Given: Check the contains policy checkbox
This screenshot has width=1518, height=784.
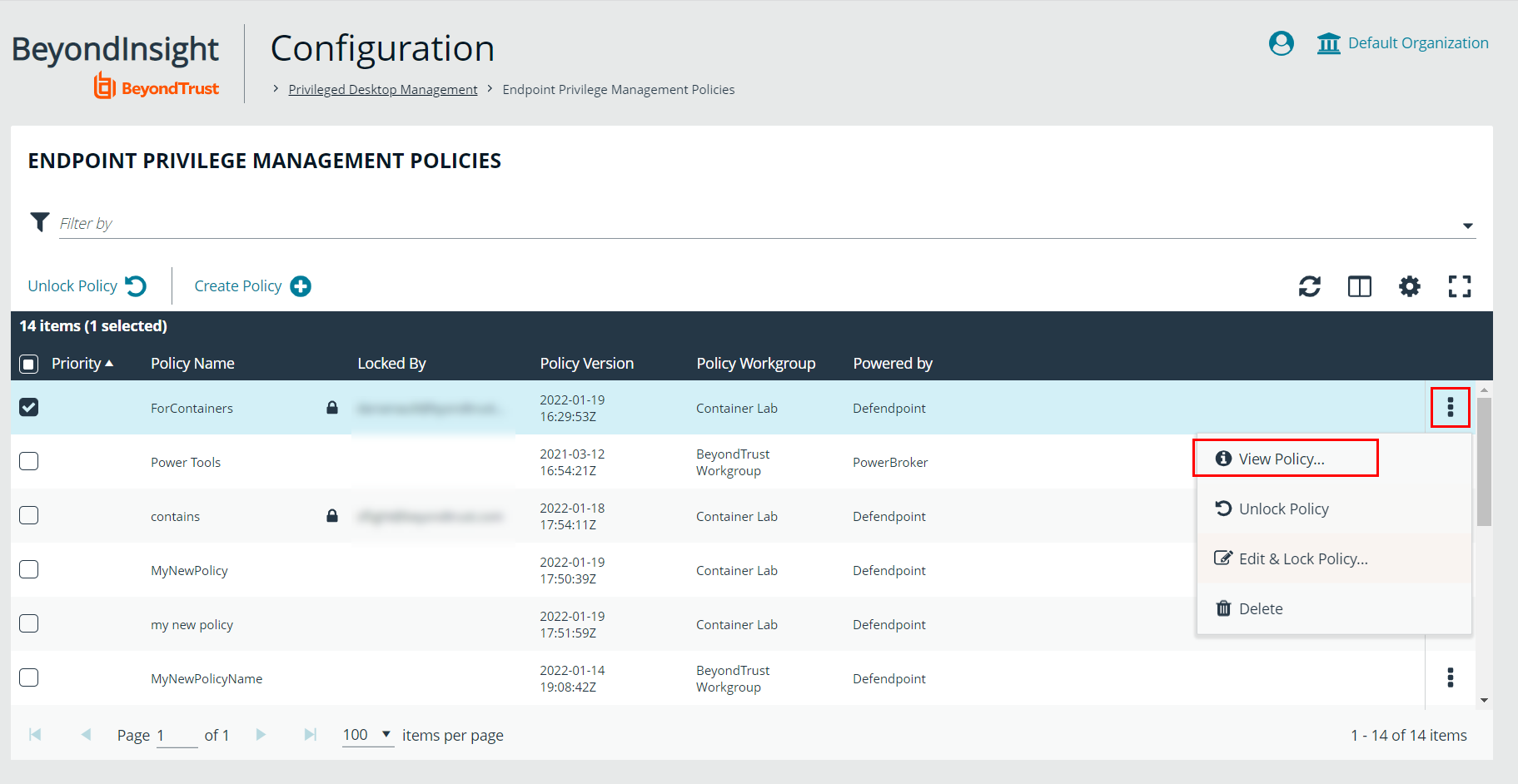Looking at the screenshot, I should point(29,515).
